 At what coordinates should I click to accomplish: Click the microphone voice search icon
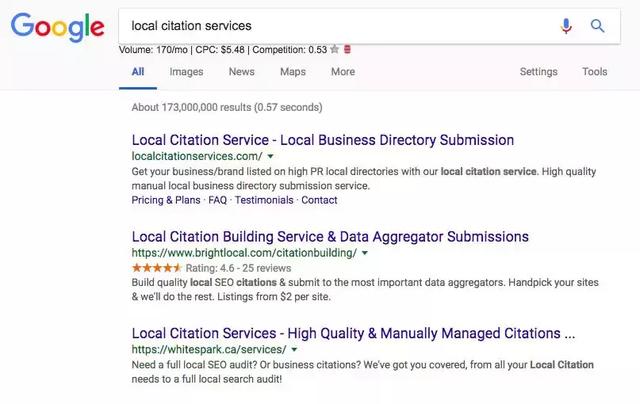(x=567, y=26)
